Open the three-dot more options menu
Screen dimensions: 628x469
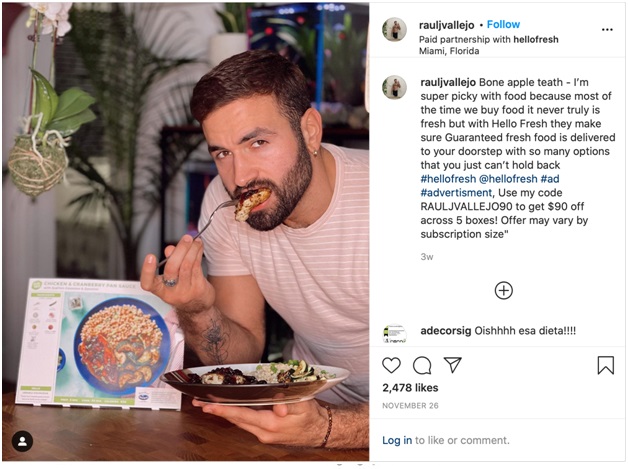tap(606, 30)
